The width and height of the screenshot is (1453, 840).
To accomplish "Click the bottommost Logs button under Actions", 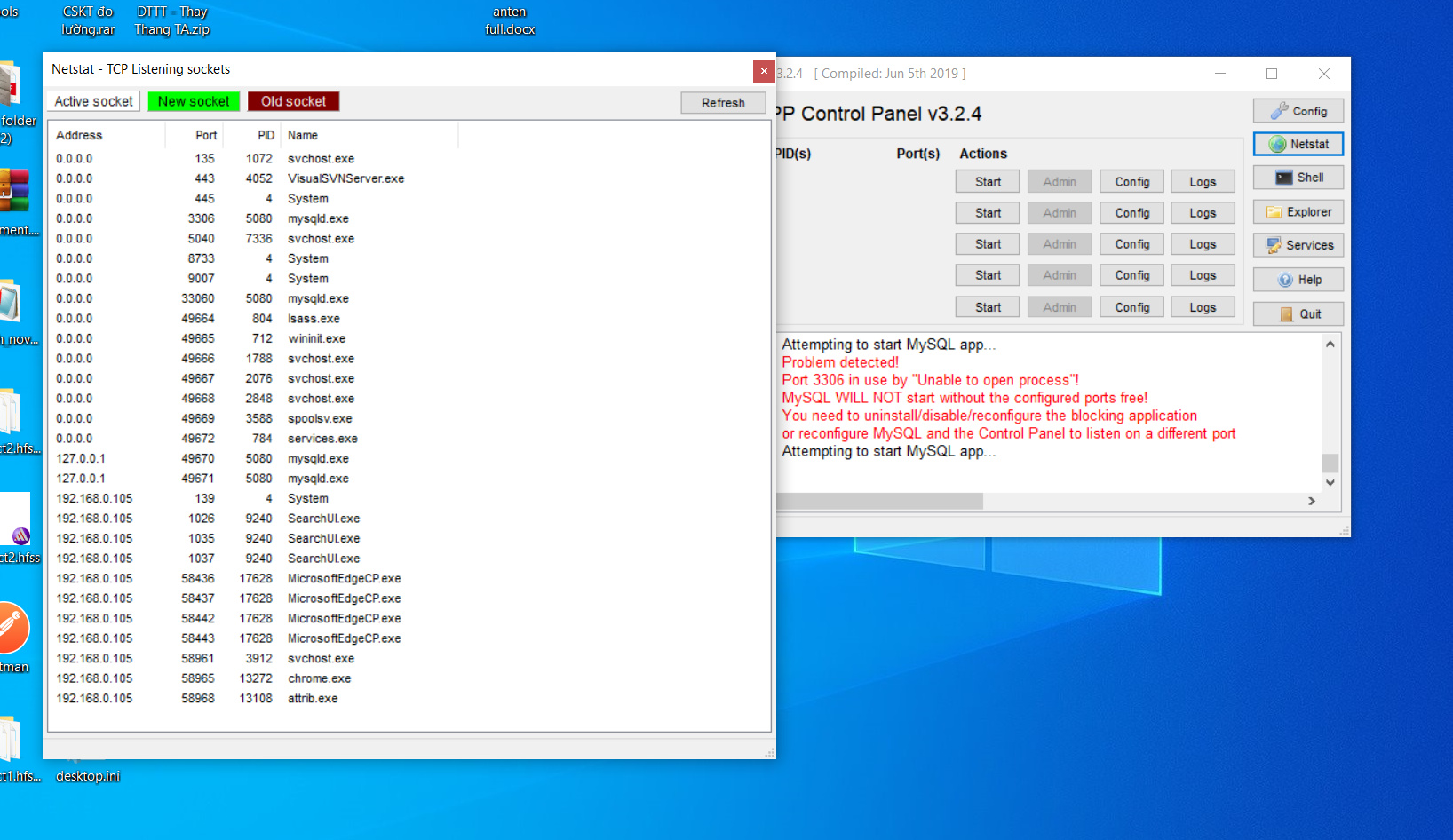I will [x=1202, y=307].
